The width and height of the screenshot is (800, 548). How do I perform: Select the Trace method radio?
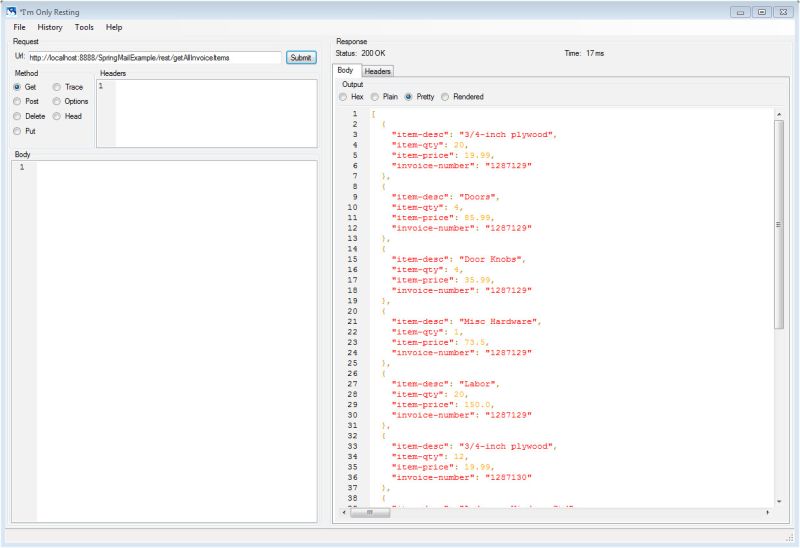[68, 87]
